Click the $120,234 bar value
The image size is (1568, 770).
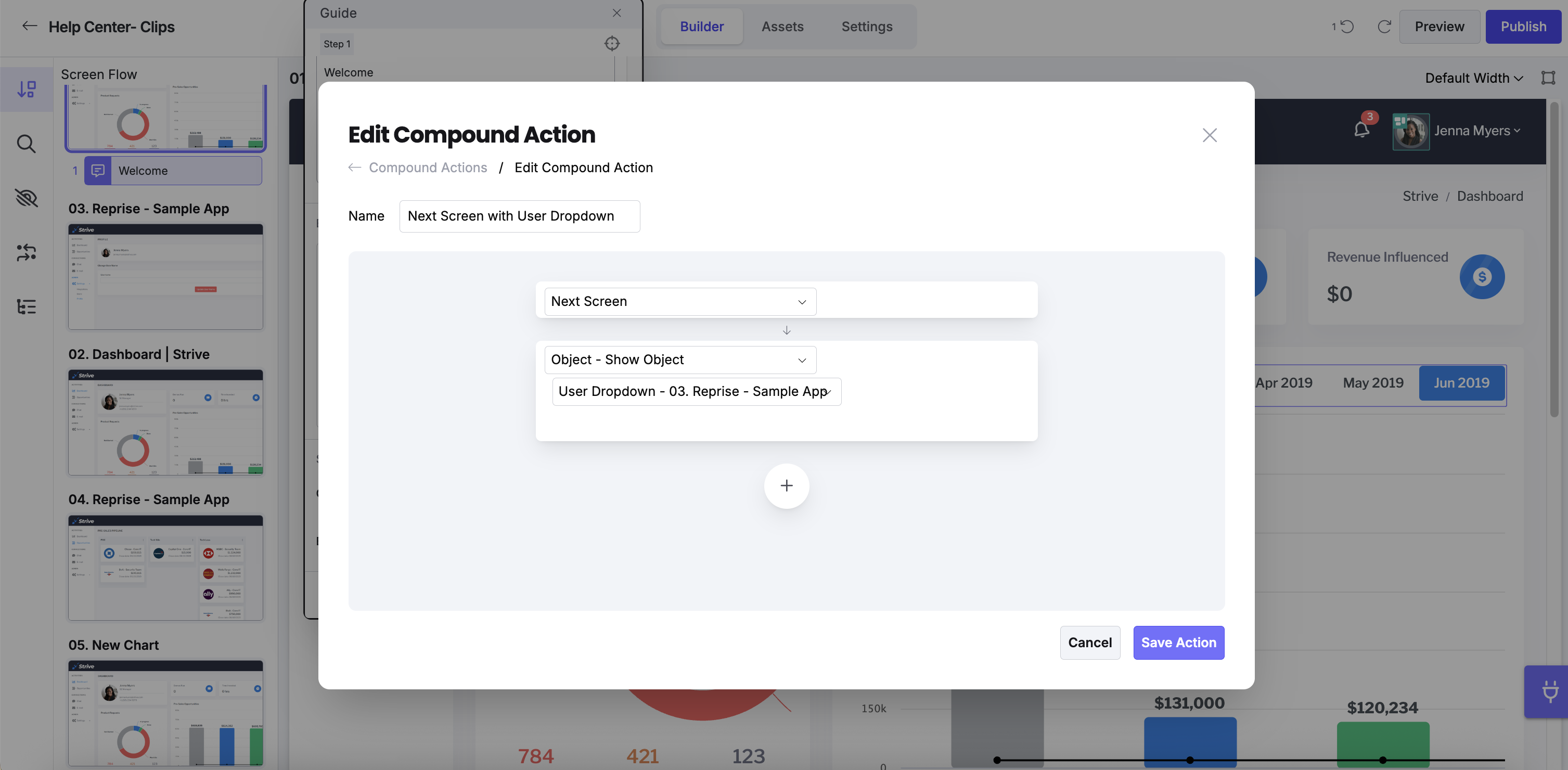click(1382, 707)
